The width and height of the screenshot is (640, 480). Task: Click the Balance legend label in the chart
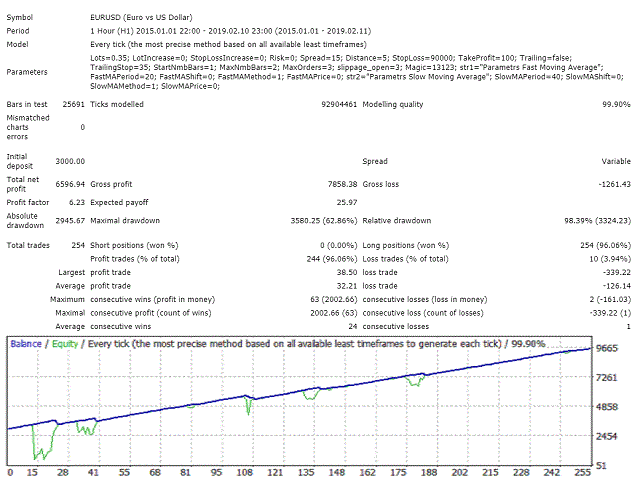coord(26,344)
